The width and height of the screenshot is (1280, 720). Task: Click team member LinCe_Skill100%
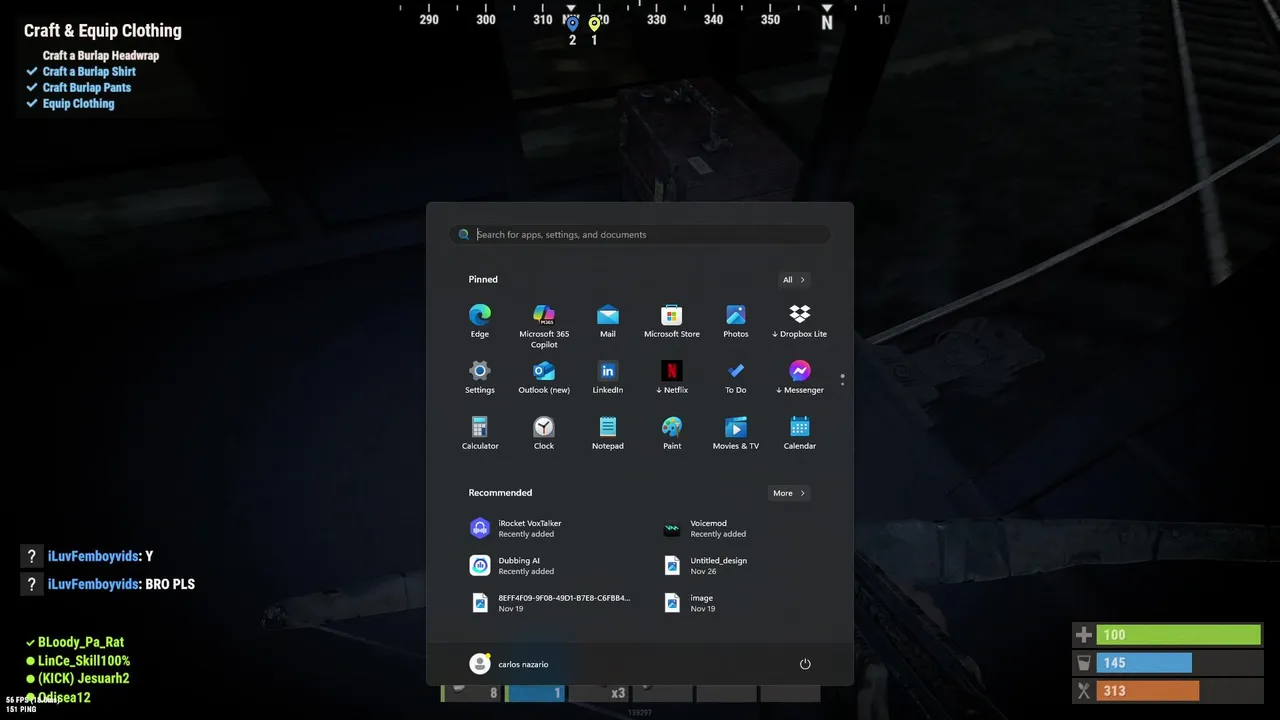point(84,661)
